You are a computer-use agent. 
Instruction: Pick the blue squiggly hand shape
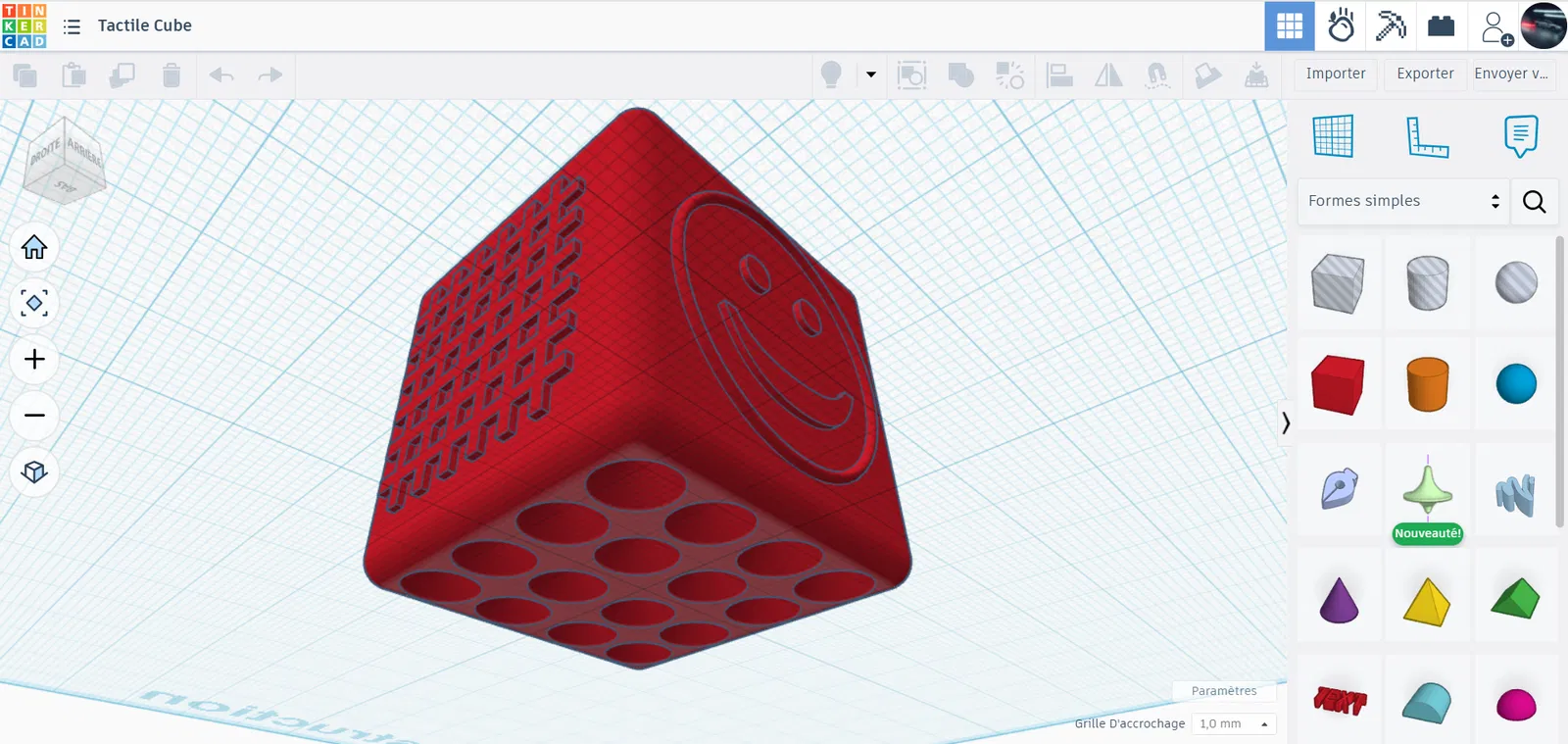(x=1515, y=495)
